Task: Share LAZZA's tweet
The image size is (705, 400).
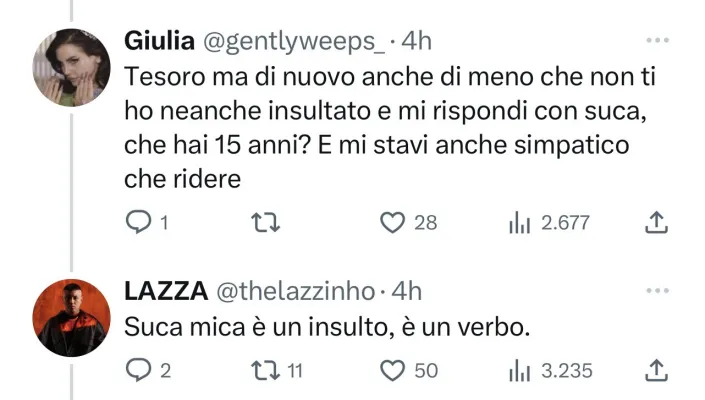Action: coord(657,371)
